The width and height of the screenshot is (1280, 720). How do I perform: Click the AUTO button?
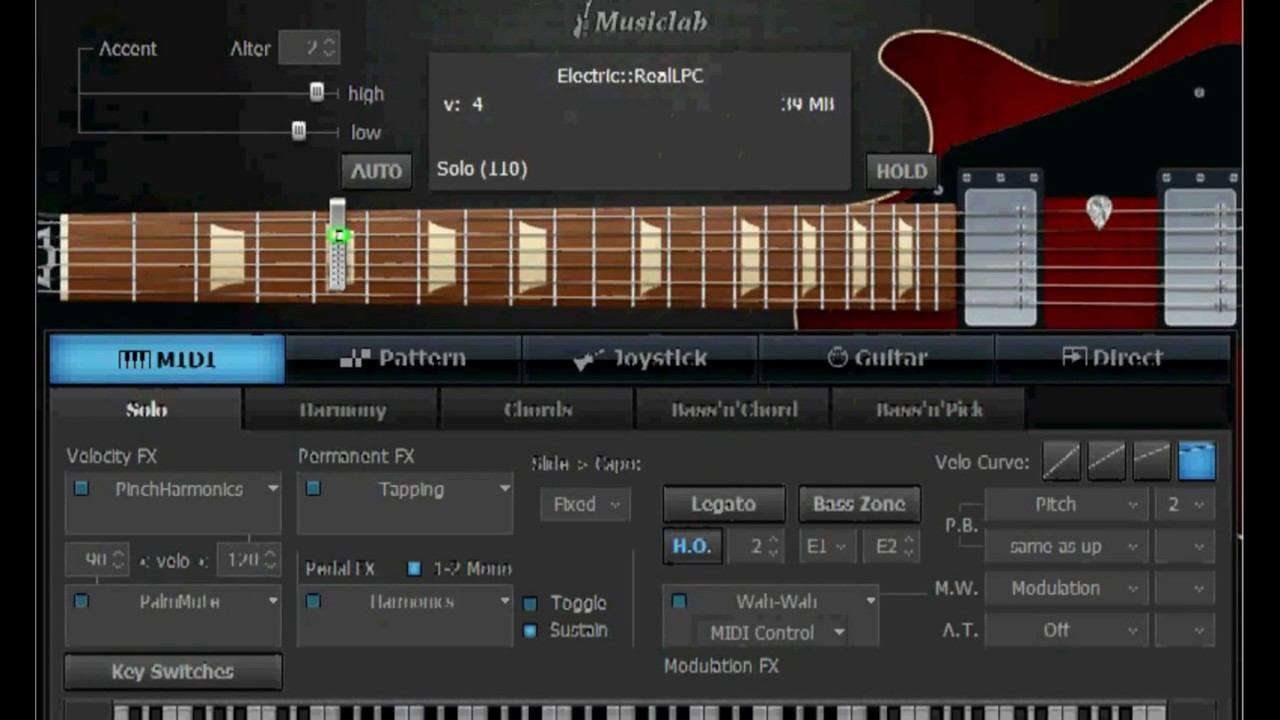click(x=376, y=171)
